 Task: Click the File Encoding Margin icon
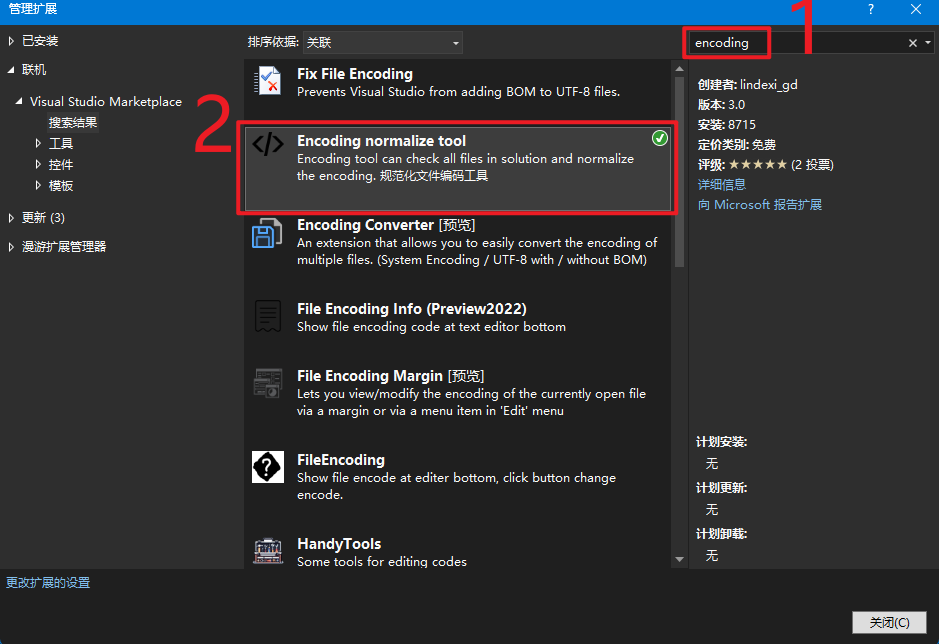click(268, 383)
